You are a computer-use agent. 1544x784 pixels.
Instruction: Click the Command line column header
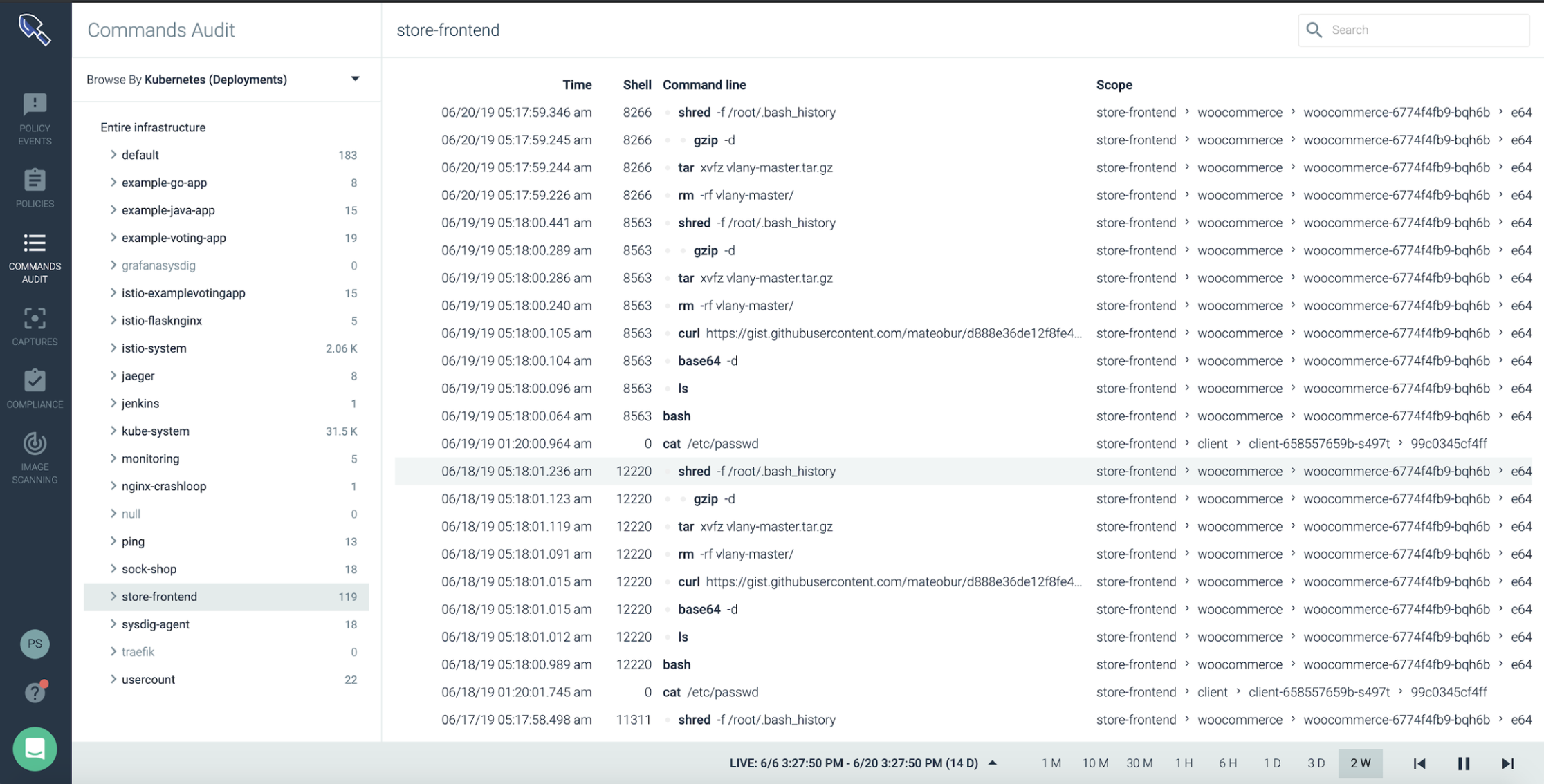(704, 84)
